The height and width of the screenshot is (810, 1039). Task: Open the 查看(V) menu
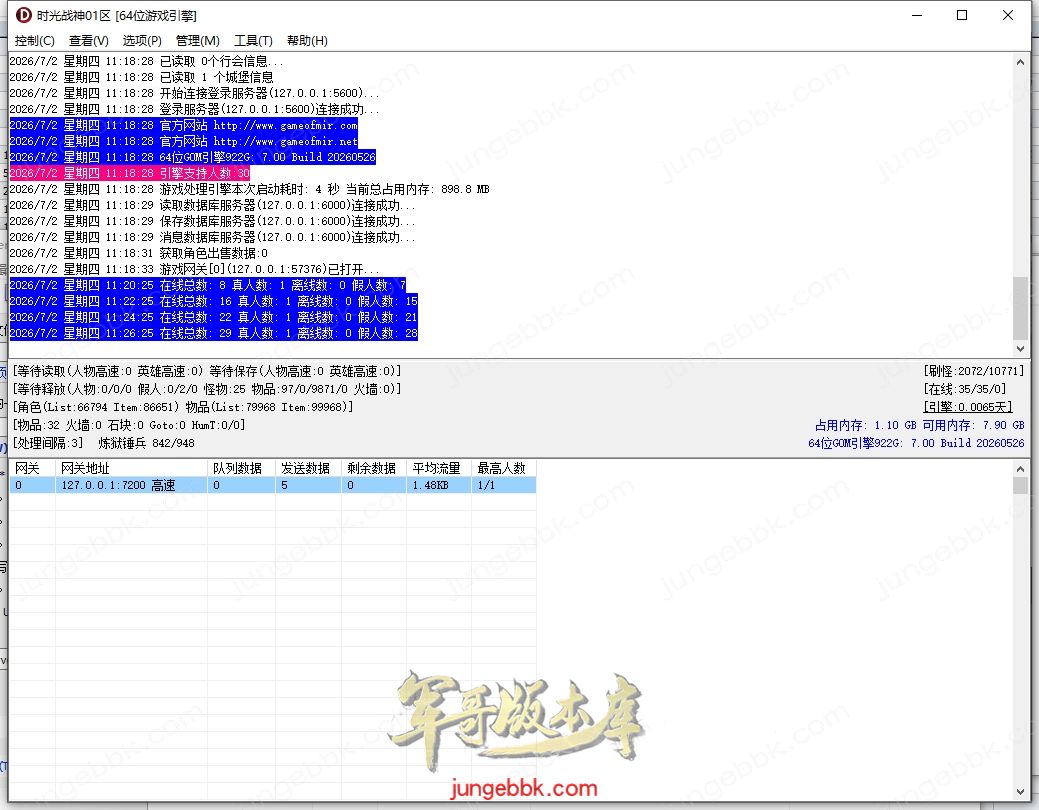tap(88, 40)
